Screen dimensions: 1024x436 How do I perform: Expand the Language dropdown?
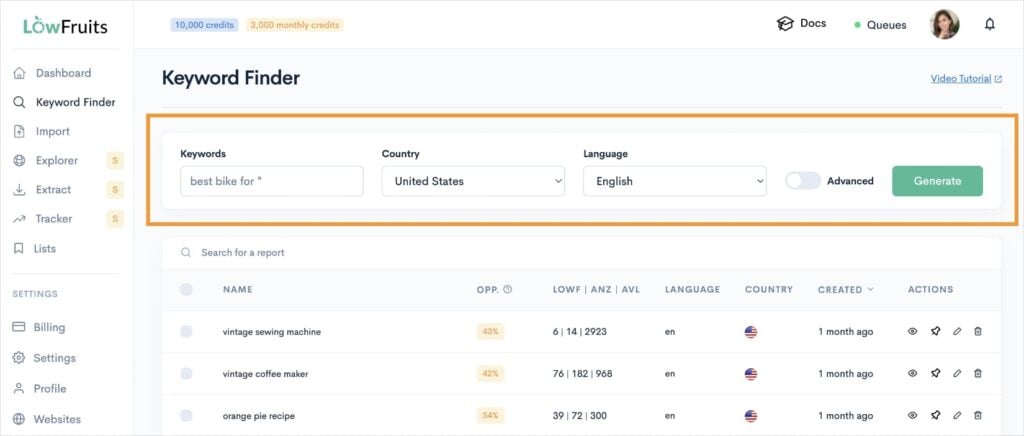pyautogui.click(x=674, y=181)
